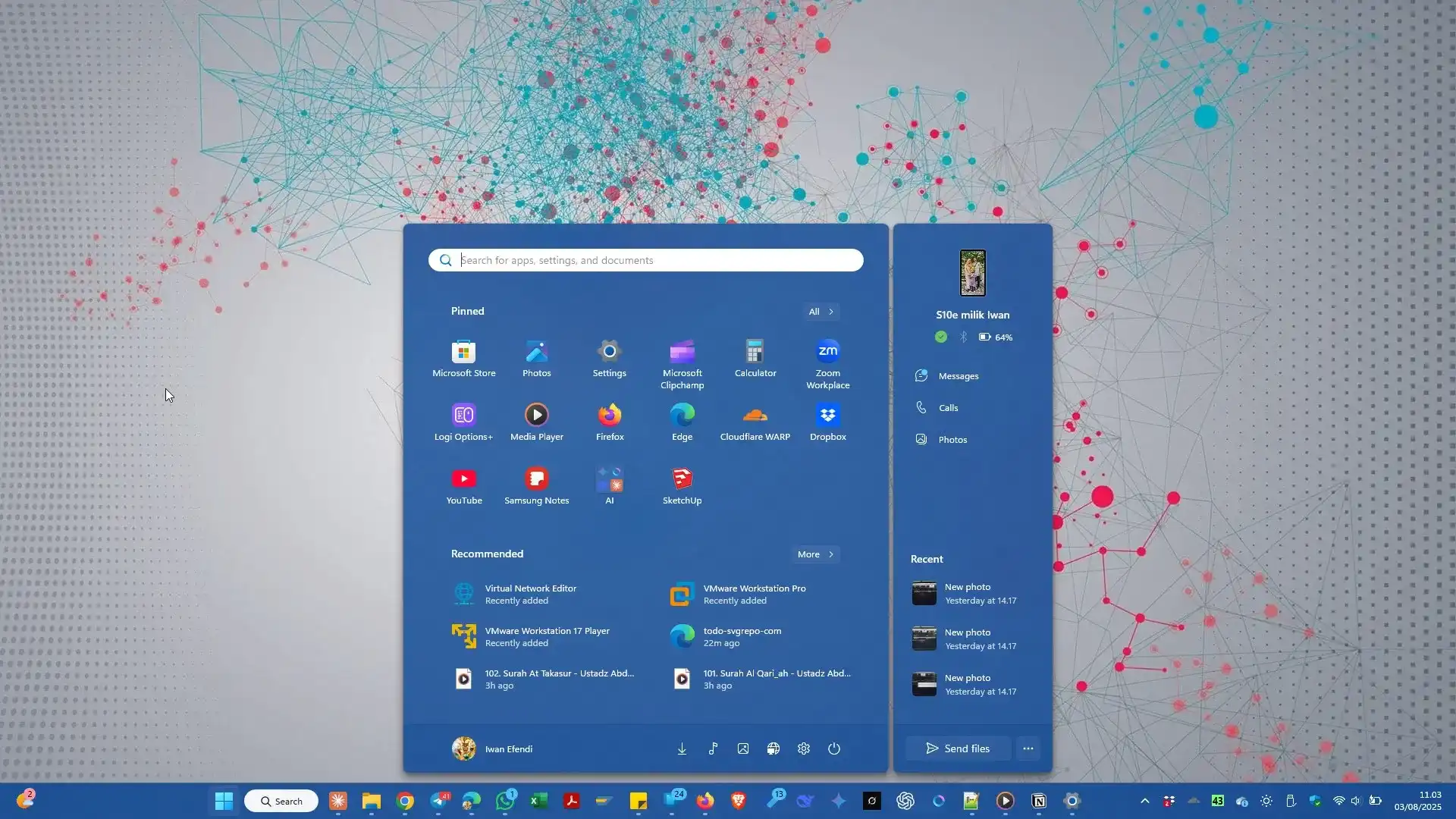The width and height of the screenshot is (1456, 819).
Task: Expand More recommended items
Action: [815, 554]
